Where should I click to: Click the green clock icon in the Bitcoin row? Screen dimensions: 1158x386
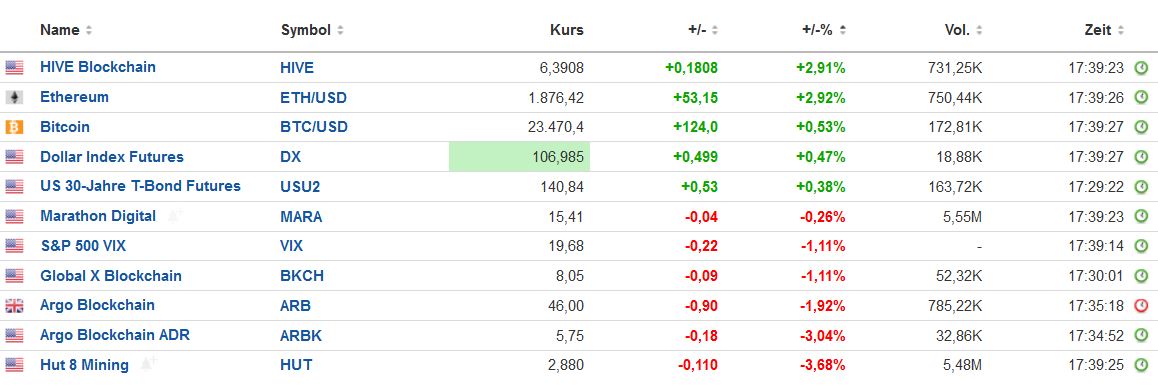1141,127
